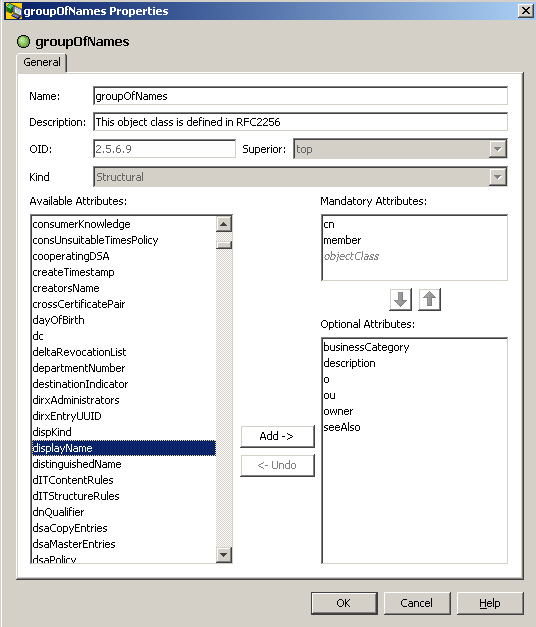
Task: Select cooperatingDSA attribute
Action: click(124, 256)
